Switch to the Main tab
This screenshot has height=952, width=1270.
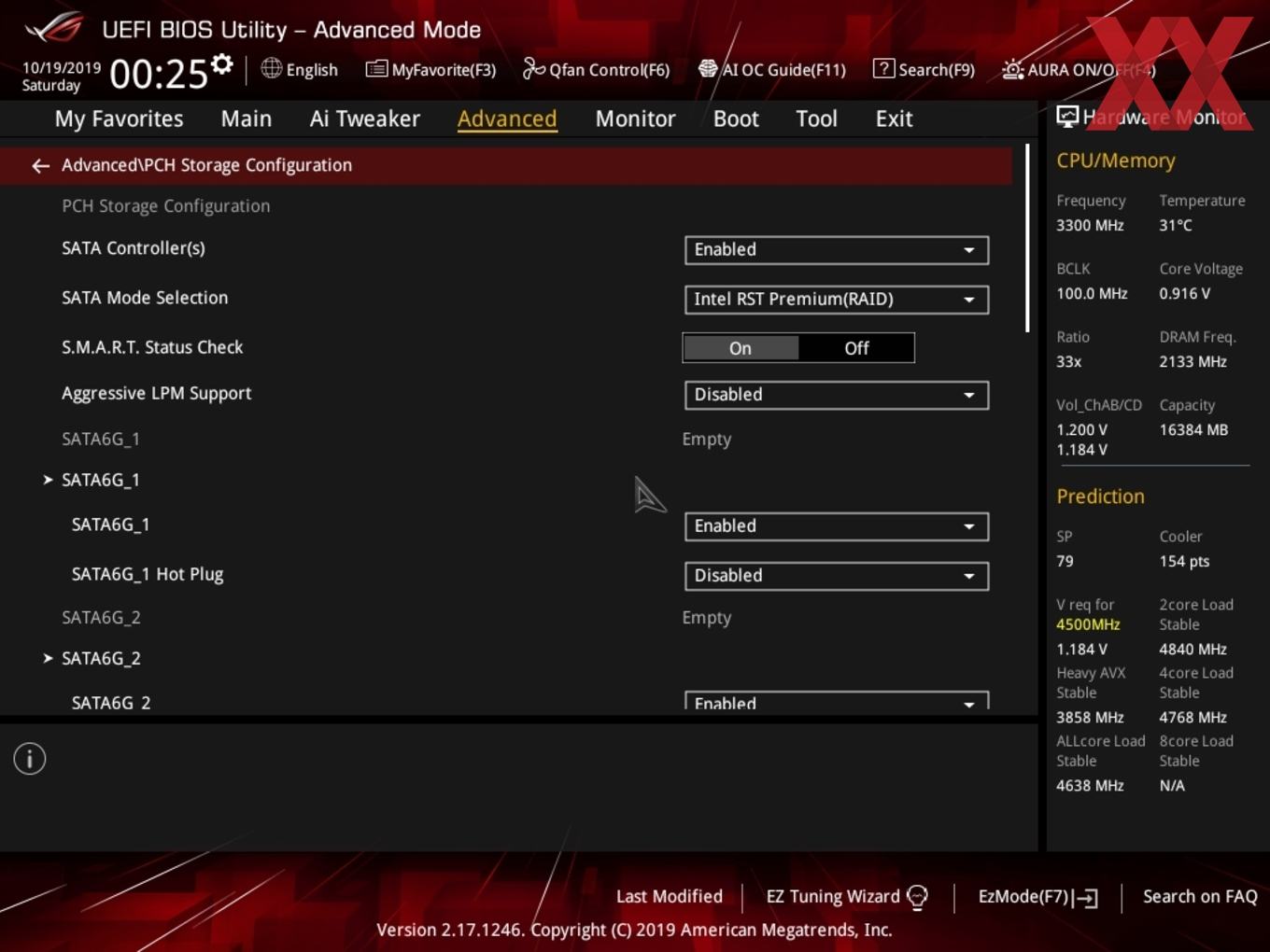247,119
